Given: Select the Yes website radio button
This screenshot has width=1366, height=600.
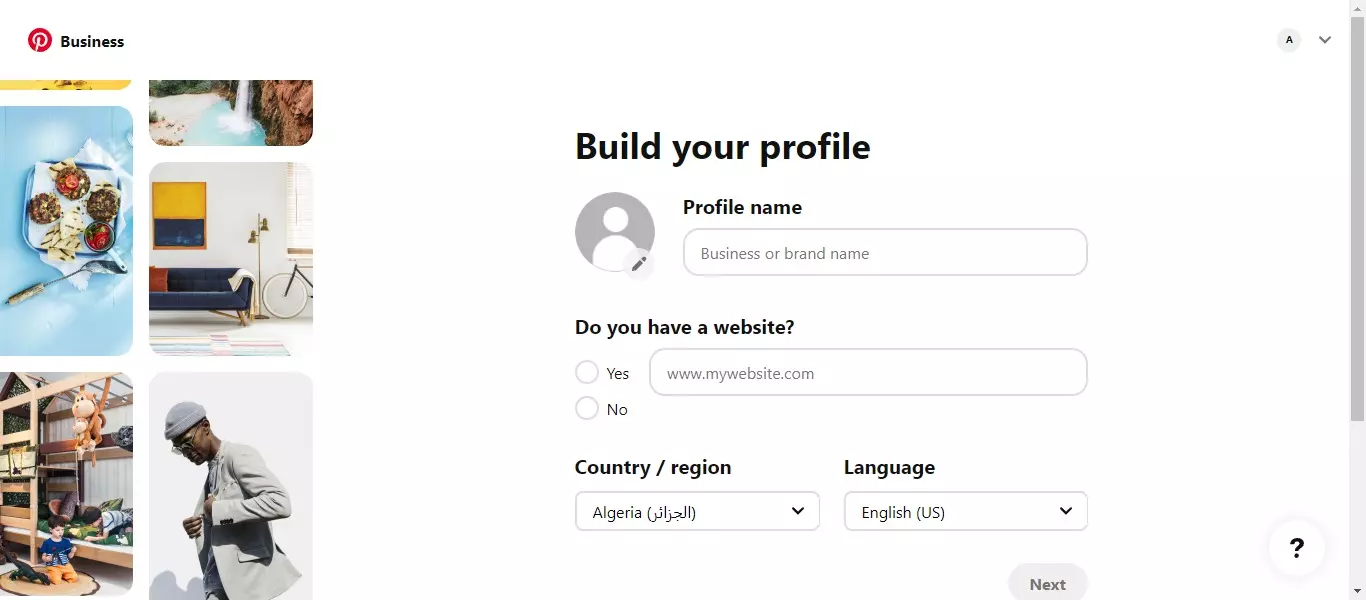Looking at the screenshot, I should click(x=587, y=373).
